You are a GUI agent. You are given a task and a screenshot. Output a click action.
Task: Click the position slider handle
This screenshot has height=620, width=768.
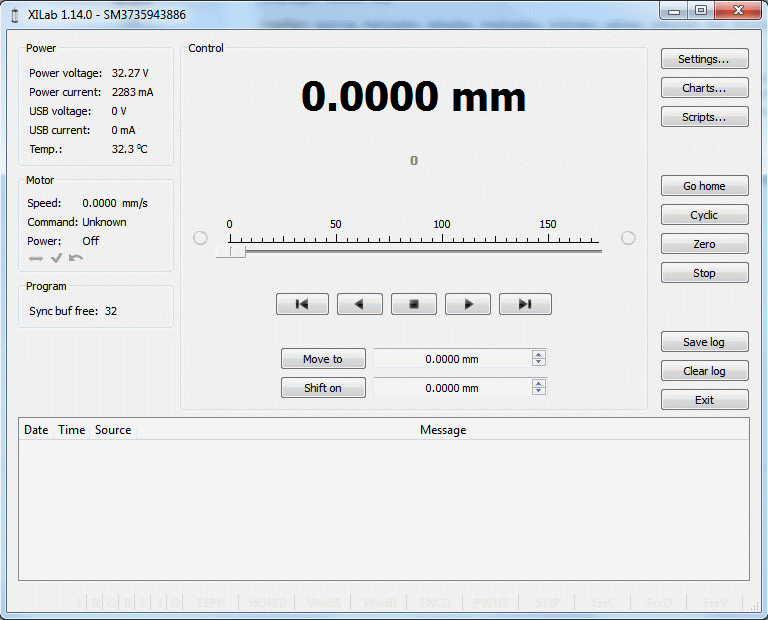click(237, 251)
